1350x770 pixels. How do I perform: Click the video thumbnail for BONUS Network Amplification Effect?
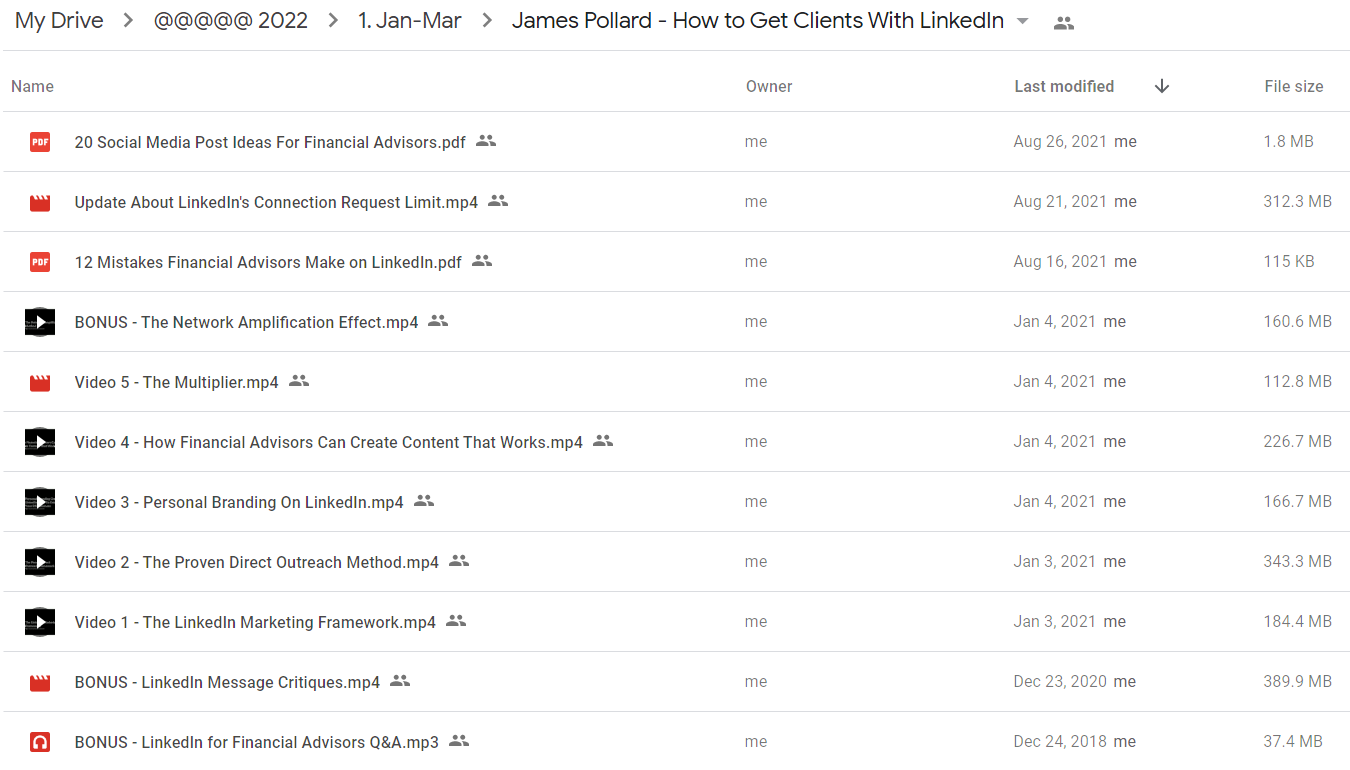coord(40,322)
